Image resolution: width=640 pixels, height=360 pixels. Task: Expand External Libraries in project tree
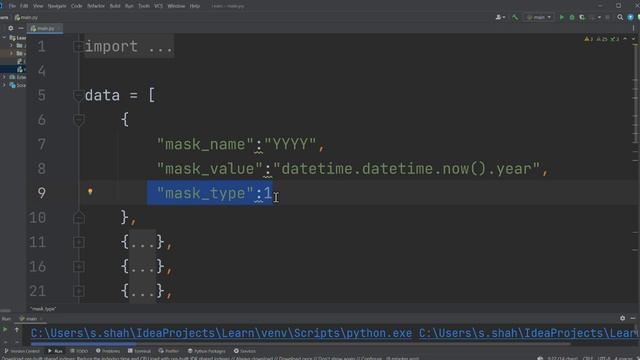pos(4,77)
